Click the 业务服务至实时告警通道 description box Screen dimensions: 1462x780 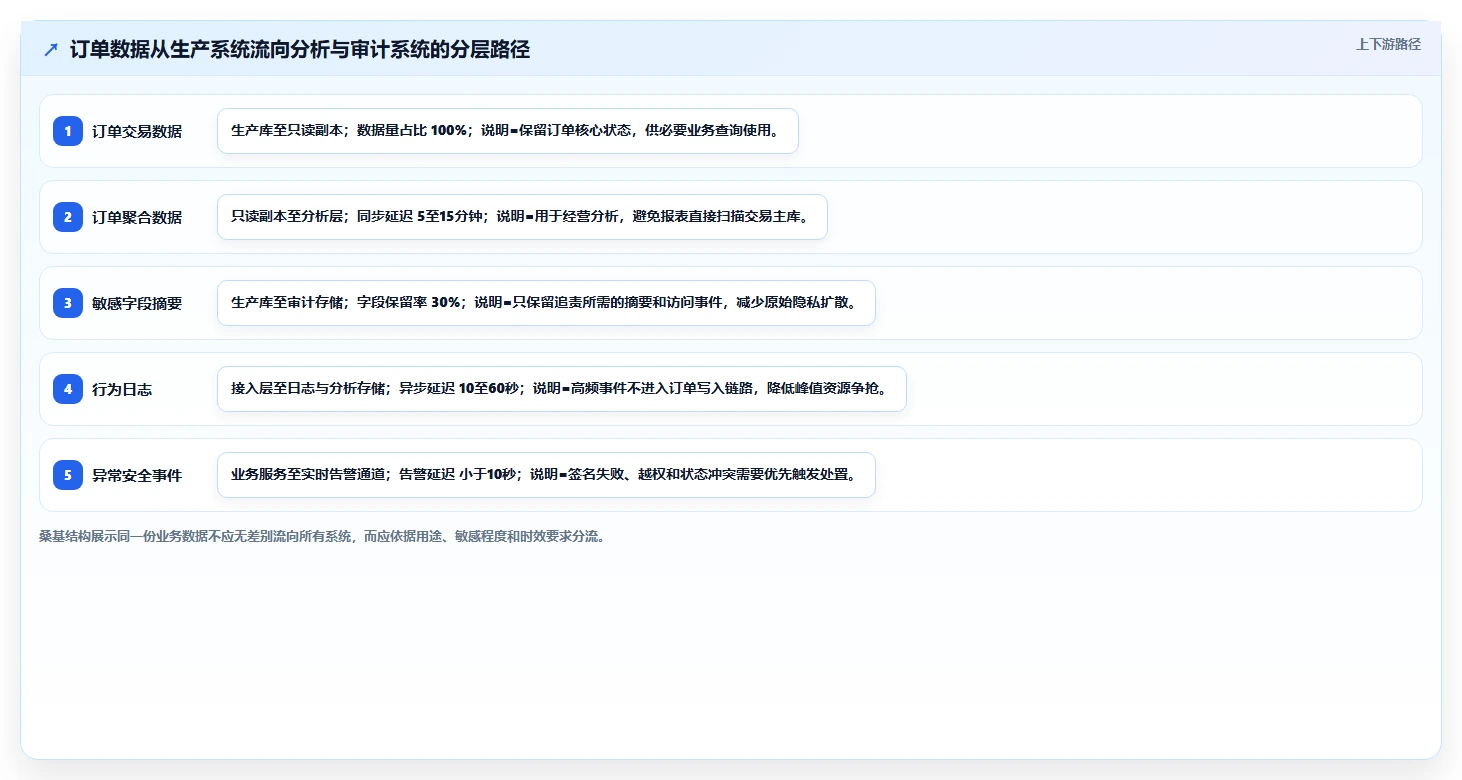(x=546, y=475)
